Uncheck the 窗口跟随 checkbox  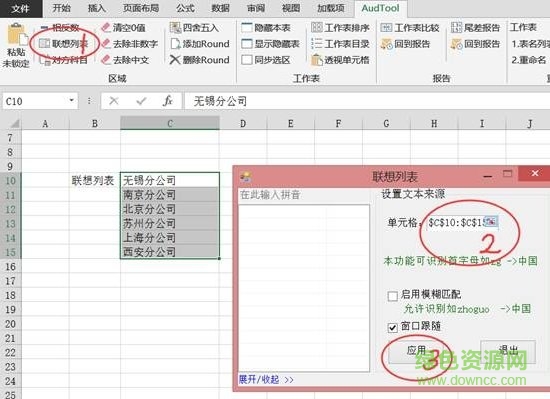(x=393, y=327)
